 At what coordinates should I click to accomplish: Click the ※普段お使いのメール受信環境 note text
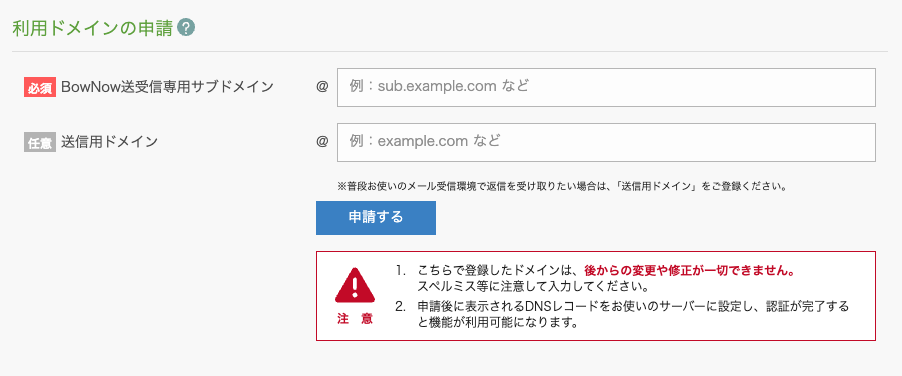point(562,186)
